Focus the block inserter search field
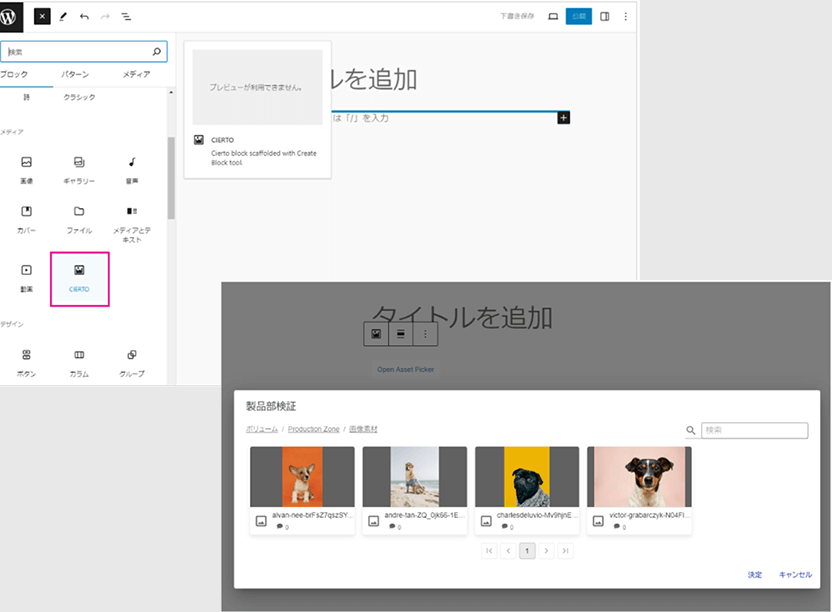This screenshot has width=832, height=612. pos(84,51)
